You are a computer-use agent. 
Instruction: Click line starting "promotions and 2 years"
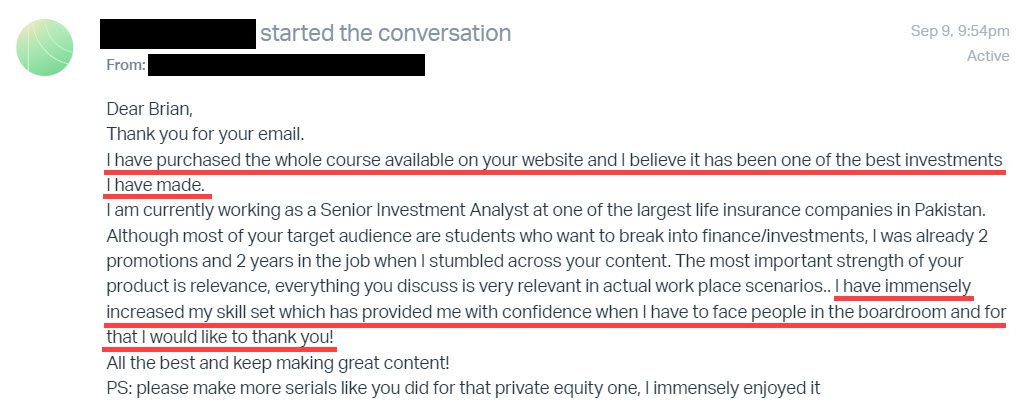pyautogui.click(x=546, y=262)
